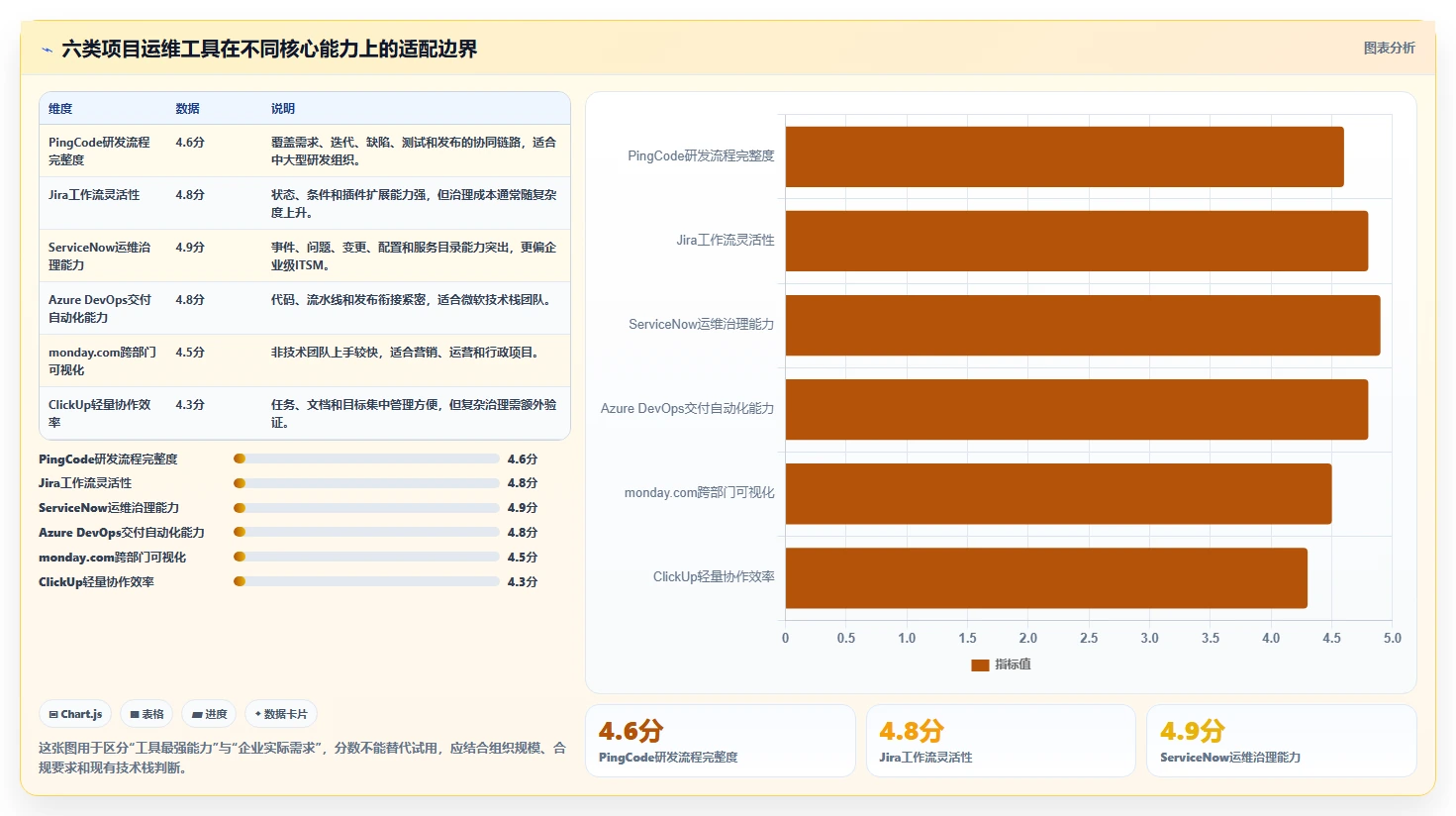Click the ServiceNow运维治理能力 table cell
1456x816 pixels.
(x=103, y=255)
